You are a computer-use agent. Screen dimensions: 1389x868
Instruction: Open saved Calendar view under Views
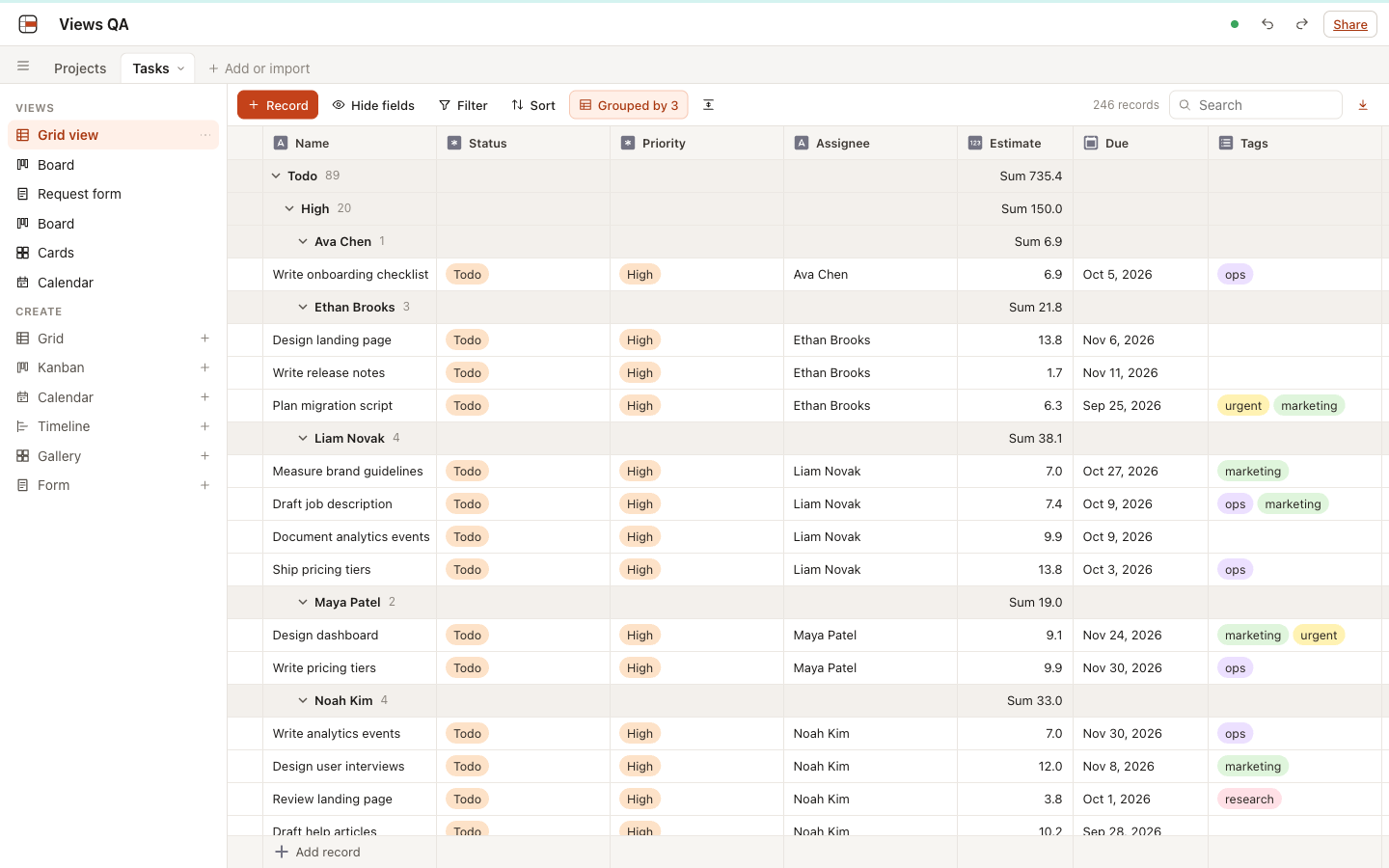pos(114,283)
